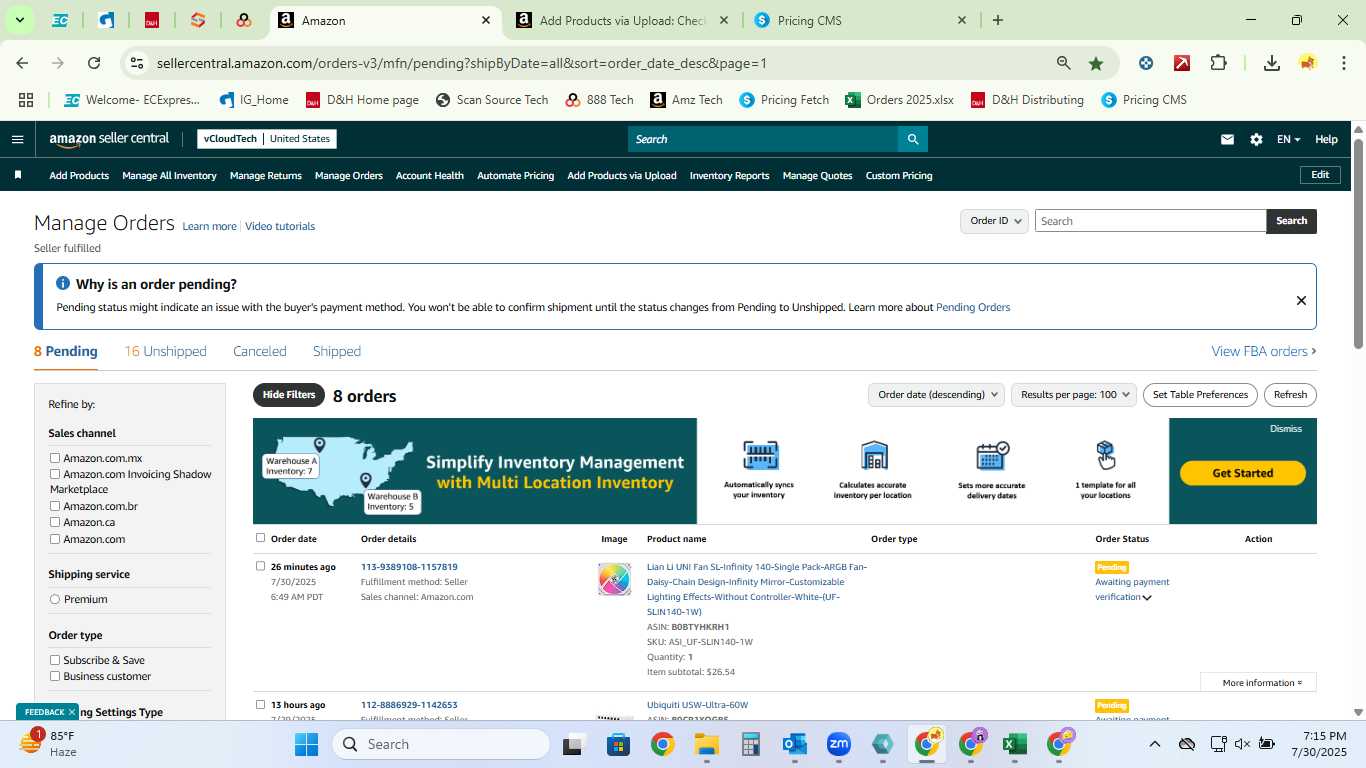The height and width of the screenshot is (768, 1366).
Task: Click Get Started on inventory banner
Action: (x=1243, y=473)
